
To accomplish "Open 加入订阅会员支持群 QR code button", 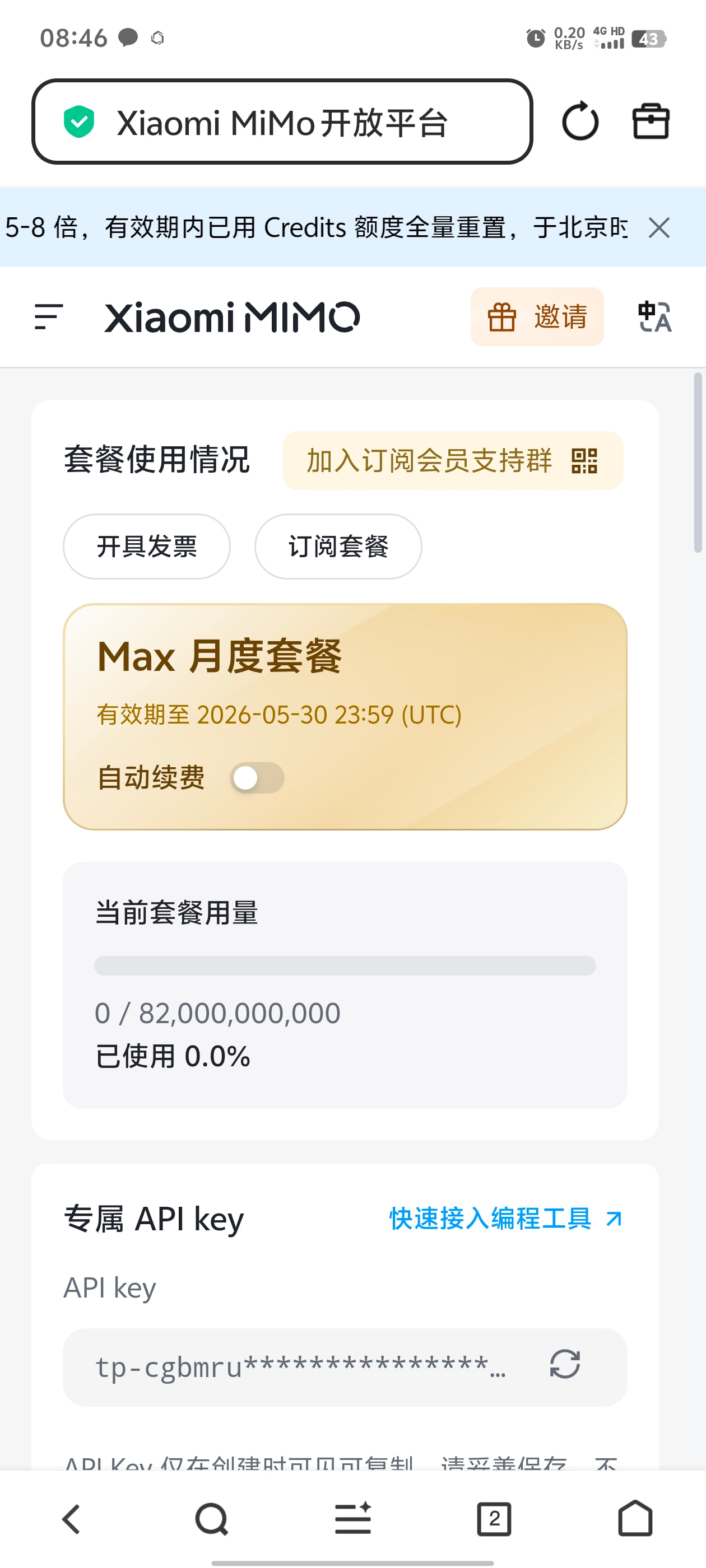I will point(453,460).
